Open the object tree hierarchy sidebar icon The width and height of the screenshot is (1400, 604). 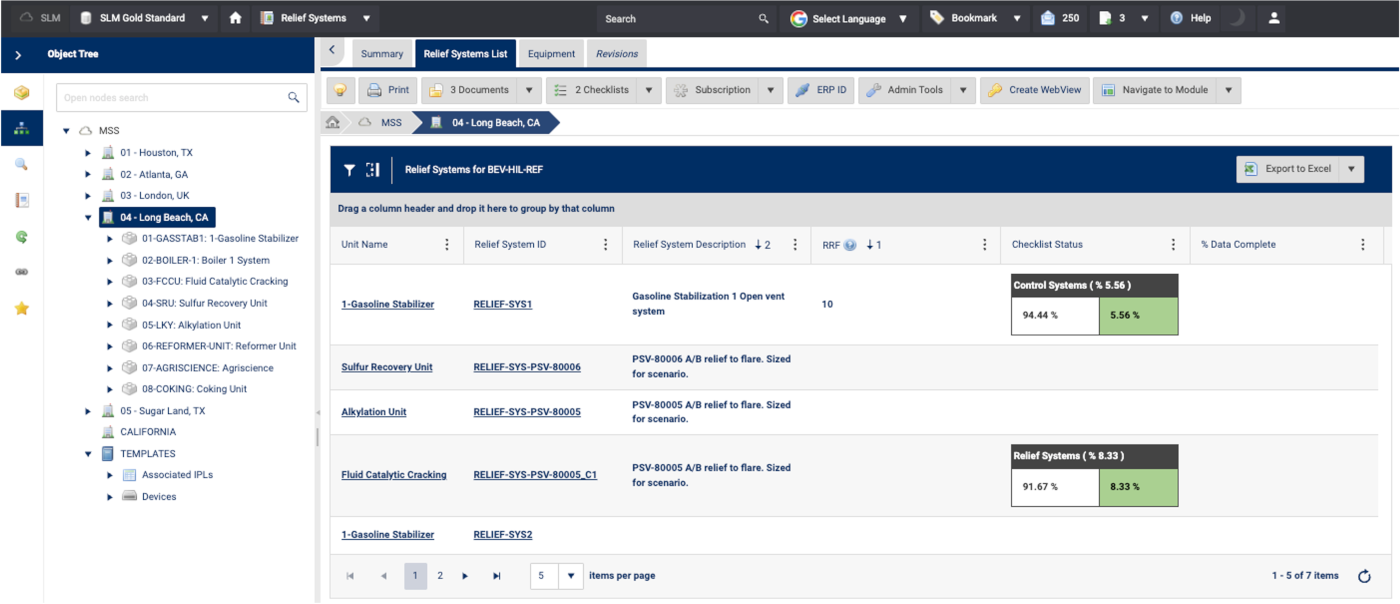21,128
